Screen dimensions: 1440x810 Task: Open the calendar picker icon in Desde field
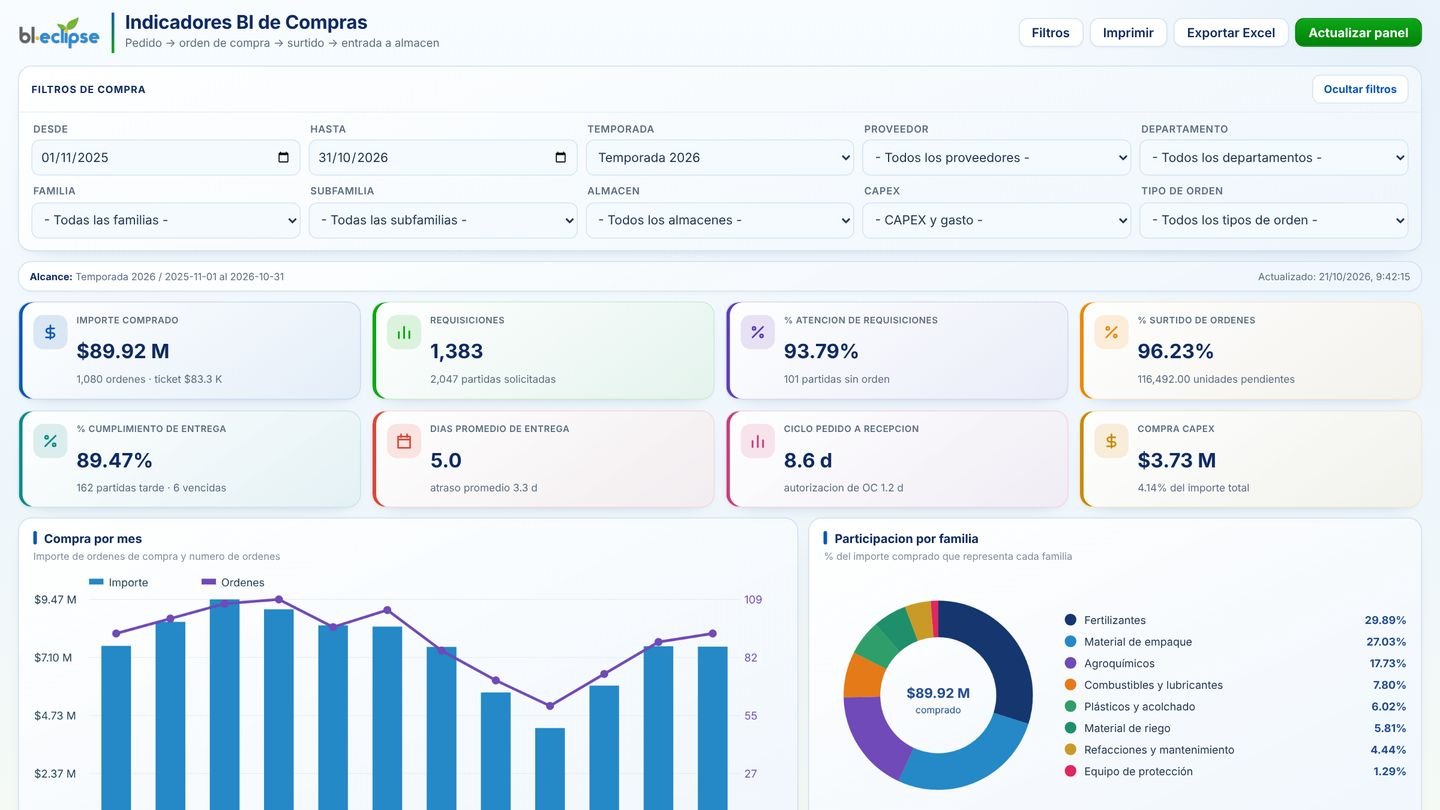point(283,157)
